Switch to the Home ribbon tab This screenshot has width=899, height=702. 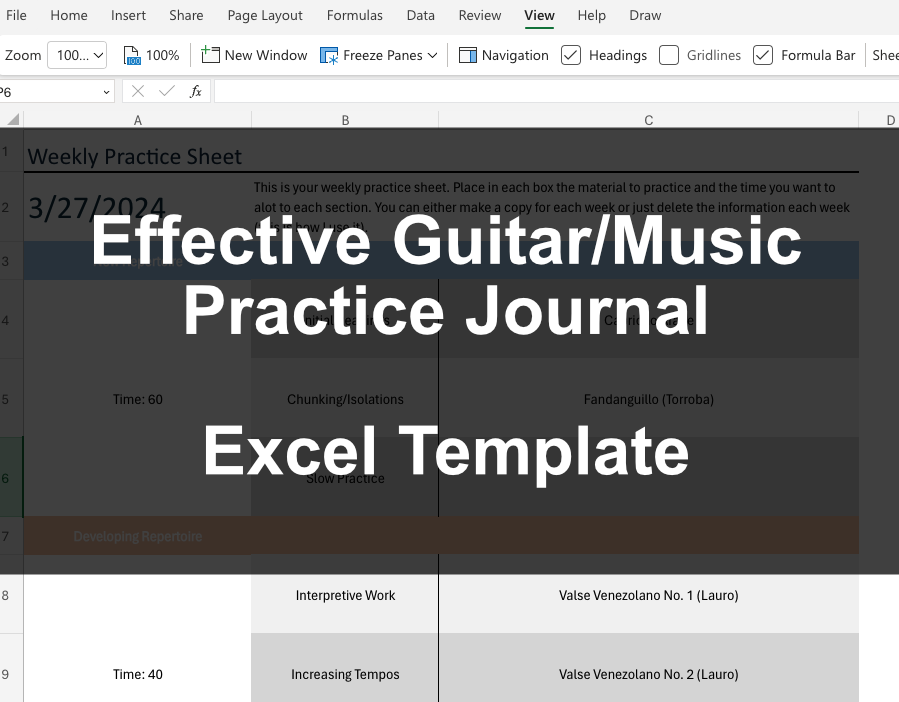click(x=69, y=15)
